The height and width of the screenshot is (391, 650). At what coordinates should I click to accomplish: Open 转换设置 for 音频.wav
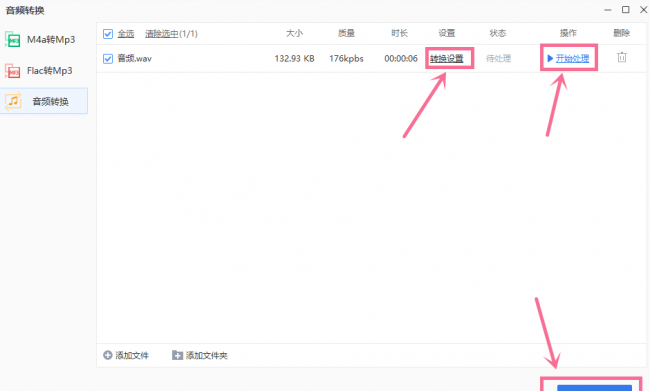tap(446, 58)
